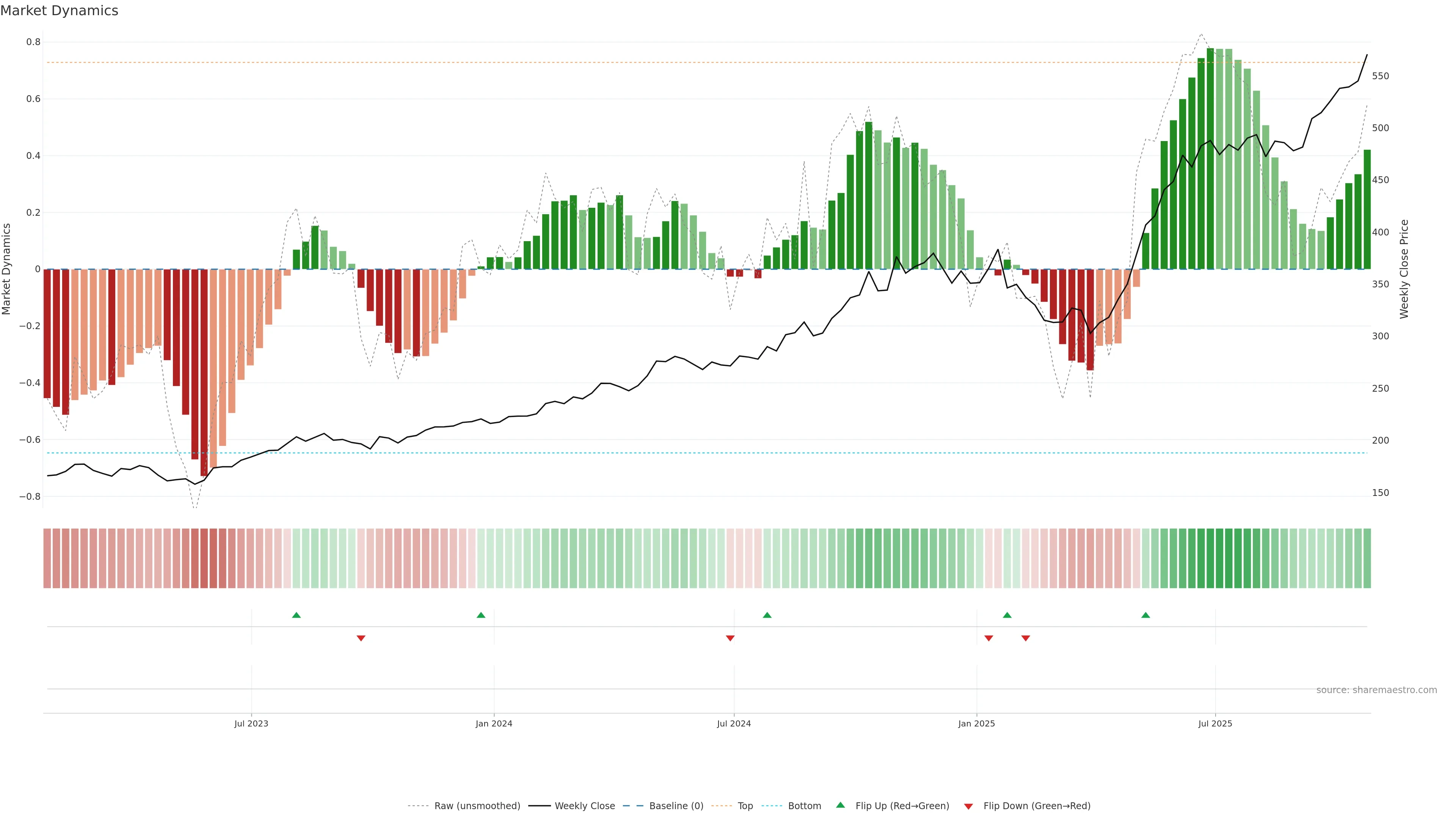Click the first red Flip Down triangle marker
Image resolution: width=1456 pixels, height=819 pixels.
361,638
